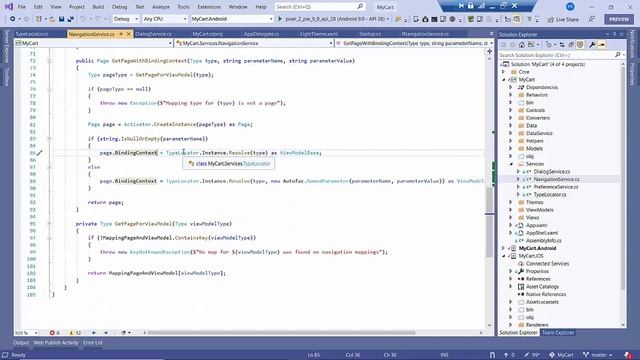Open the zoom level dropdown showing 100 %
The width and height of the screenshot is (640, 360).
pos(27,333)
